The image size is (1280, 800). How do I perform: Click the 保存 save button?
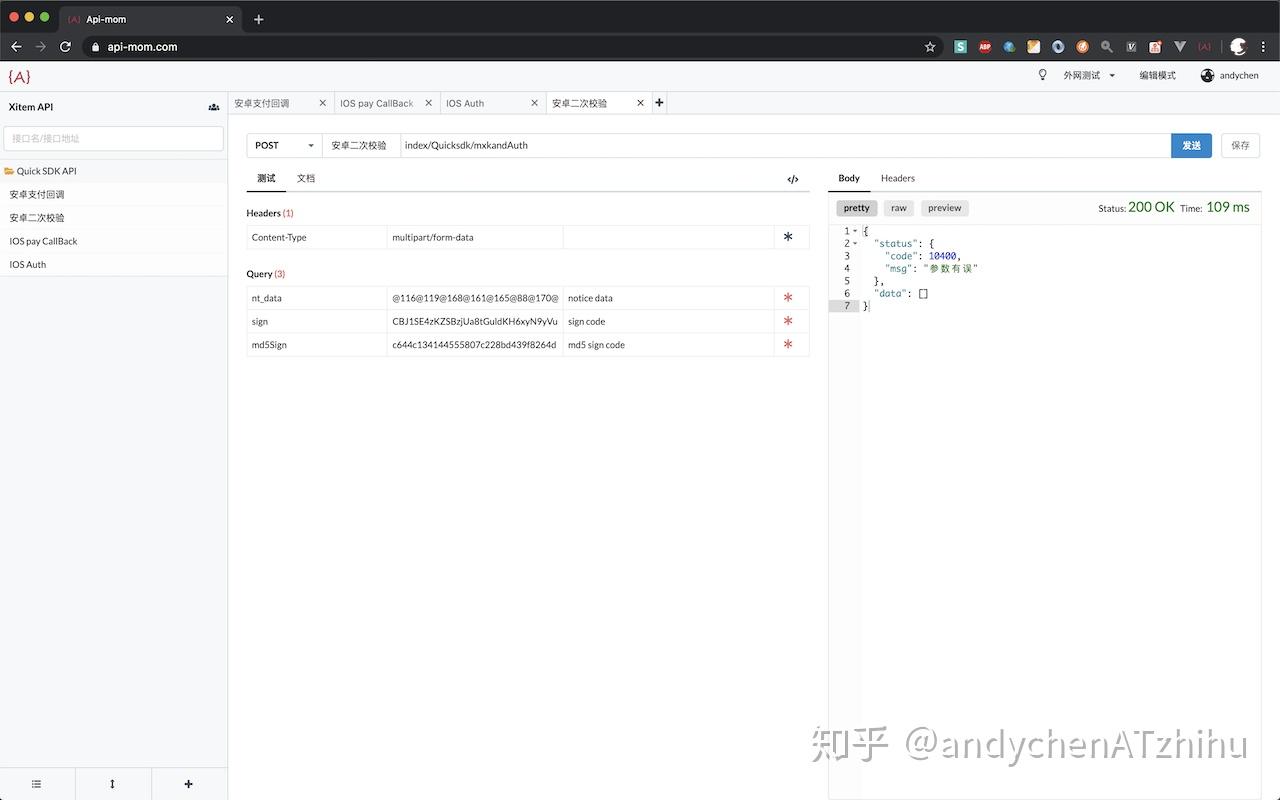click(1240, 145)
